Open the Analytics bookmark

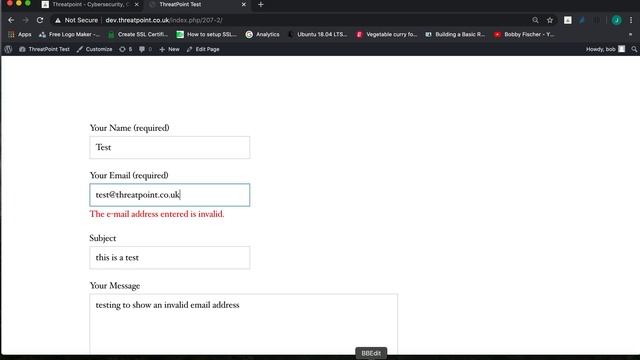[x=262, y=35]
